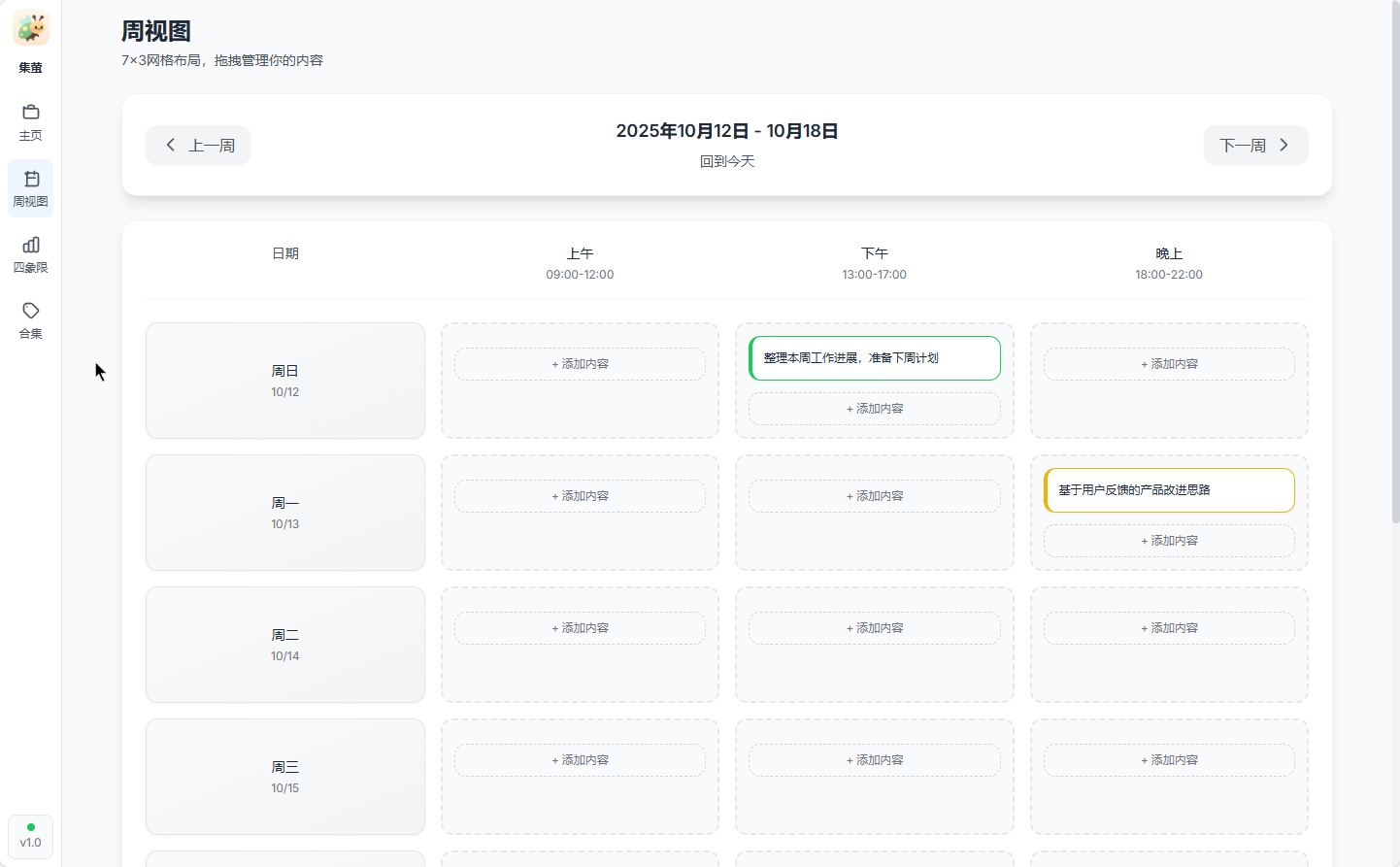This screenshot has width=1400, height=867.
Task: Add content to Sunday evening slot
Action: click(x=1169, y=364)
